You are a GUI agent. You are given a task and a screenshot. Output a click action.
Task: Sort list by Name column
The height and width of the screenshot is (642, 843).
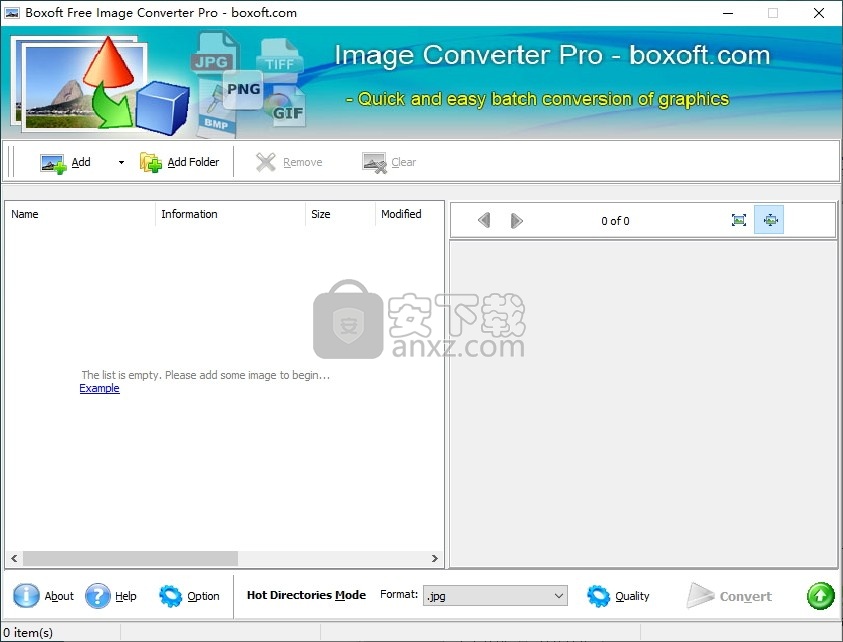(81, 214)
